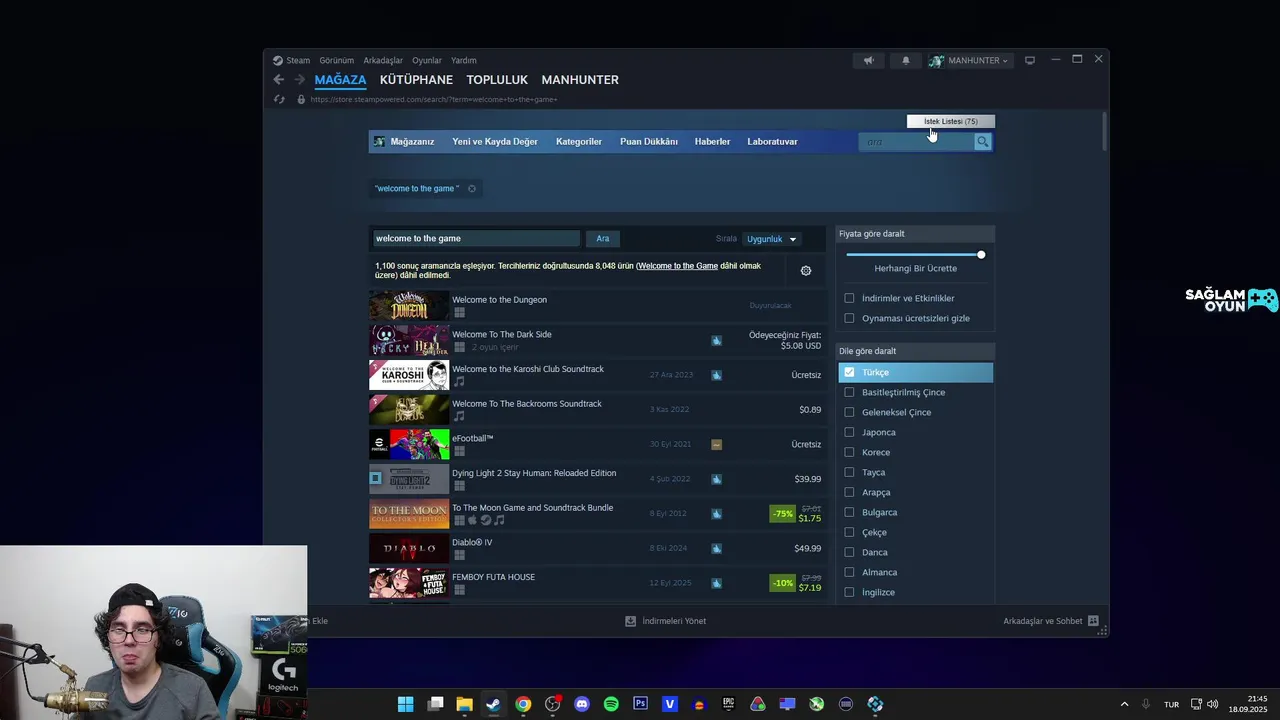Open the Yardım menu
1280x720 pixels.
click(464, 60)
